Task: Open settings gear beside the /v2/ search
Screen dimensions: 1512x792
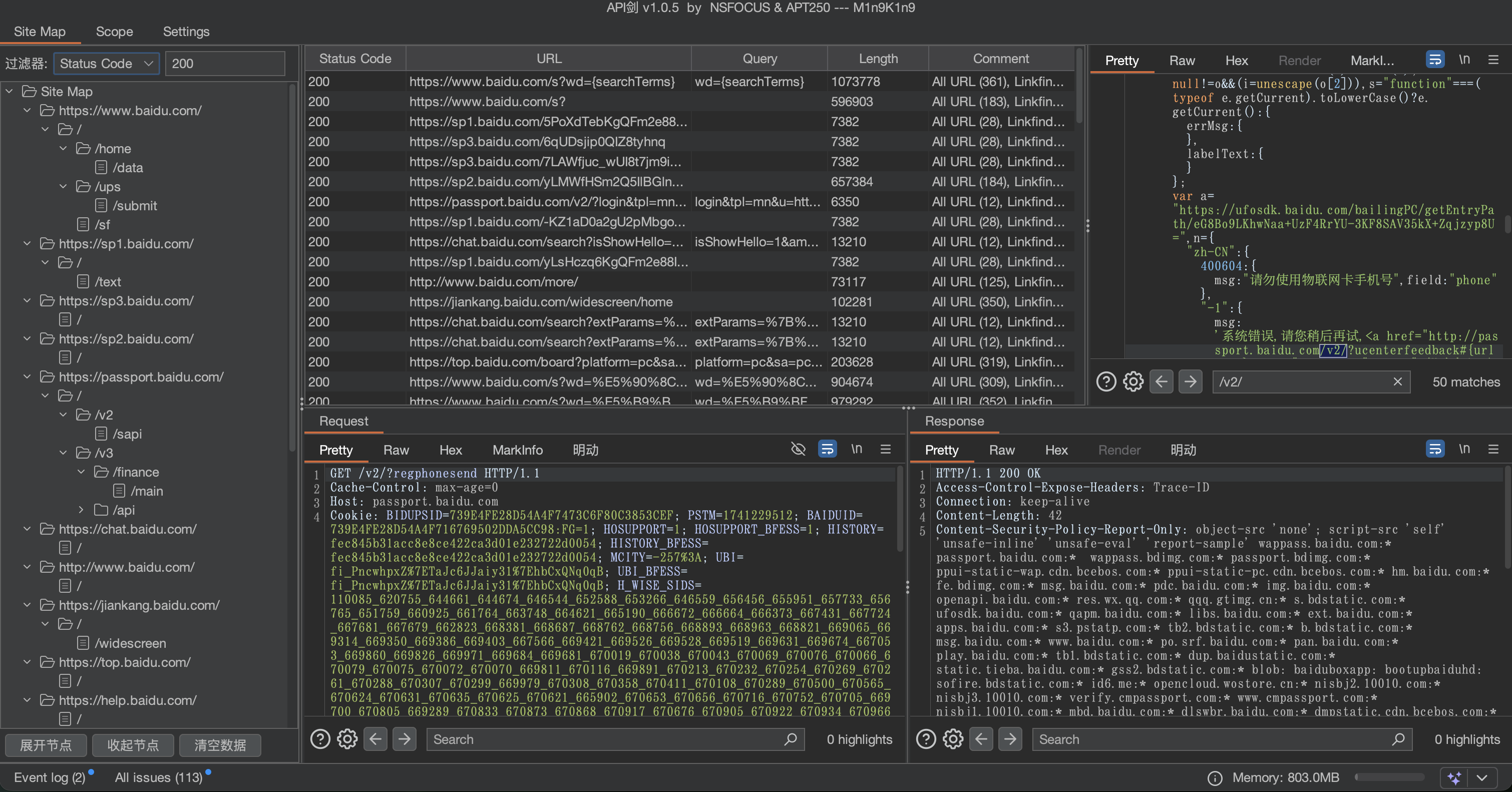Action: [x=1133, y=381]
